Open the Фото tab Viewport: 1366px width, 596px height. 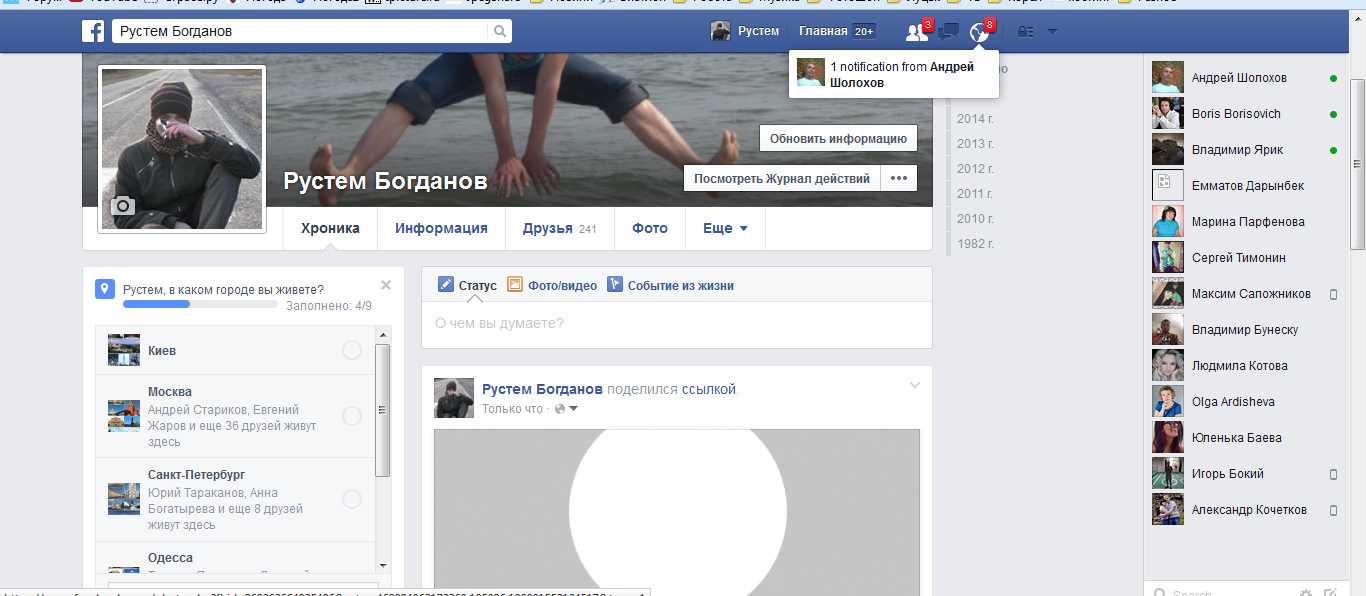point(650,228)
